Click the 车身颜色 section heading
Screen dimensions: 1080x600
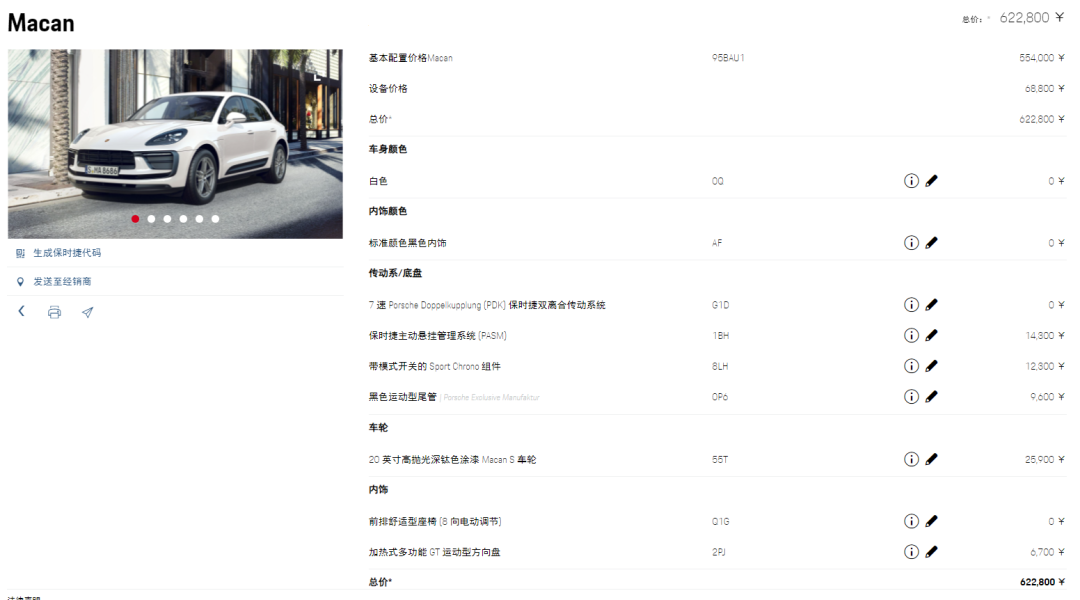point(388,149)
